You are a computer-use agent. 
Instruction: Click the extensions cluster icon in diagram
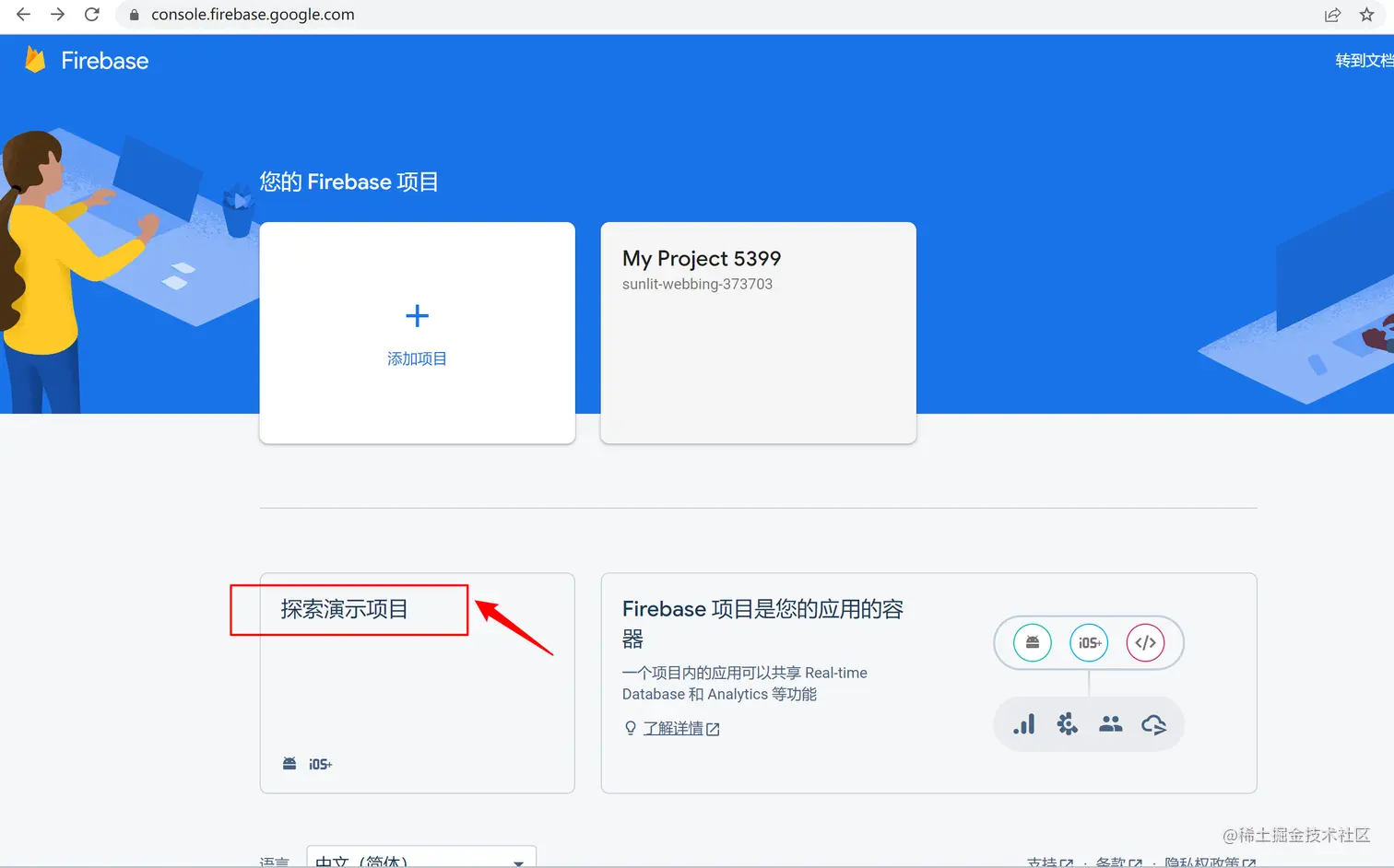coord(1068,724)
